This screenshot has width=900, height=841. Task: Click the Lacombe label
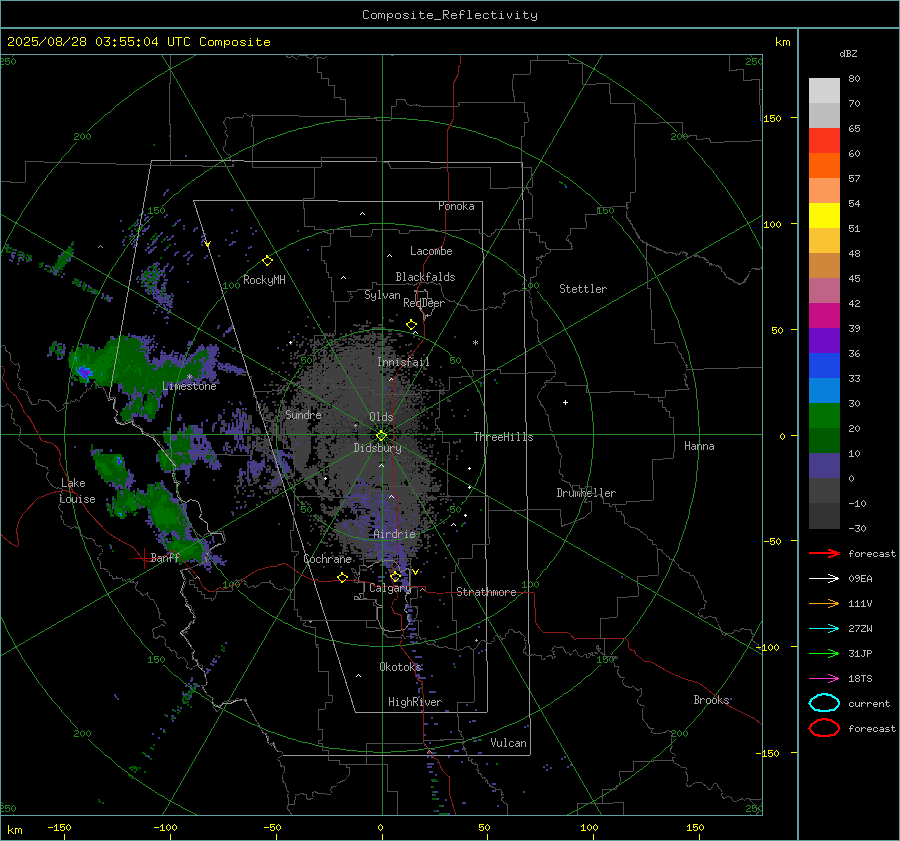[431, 251]
